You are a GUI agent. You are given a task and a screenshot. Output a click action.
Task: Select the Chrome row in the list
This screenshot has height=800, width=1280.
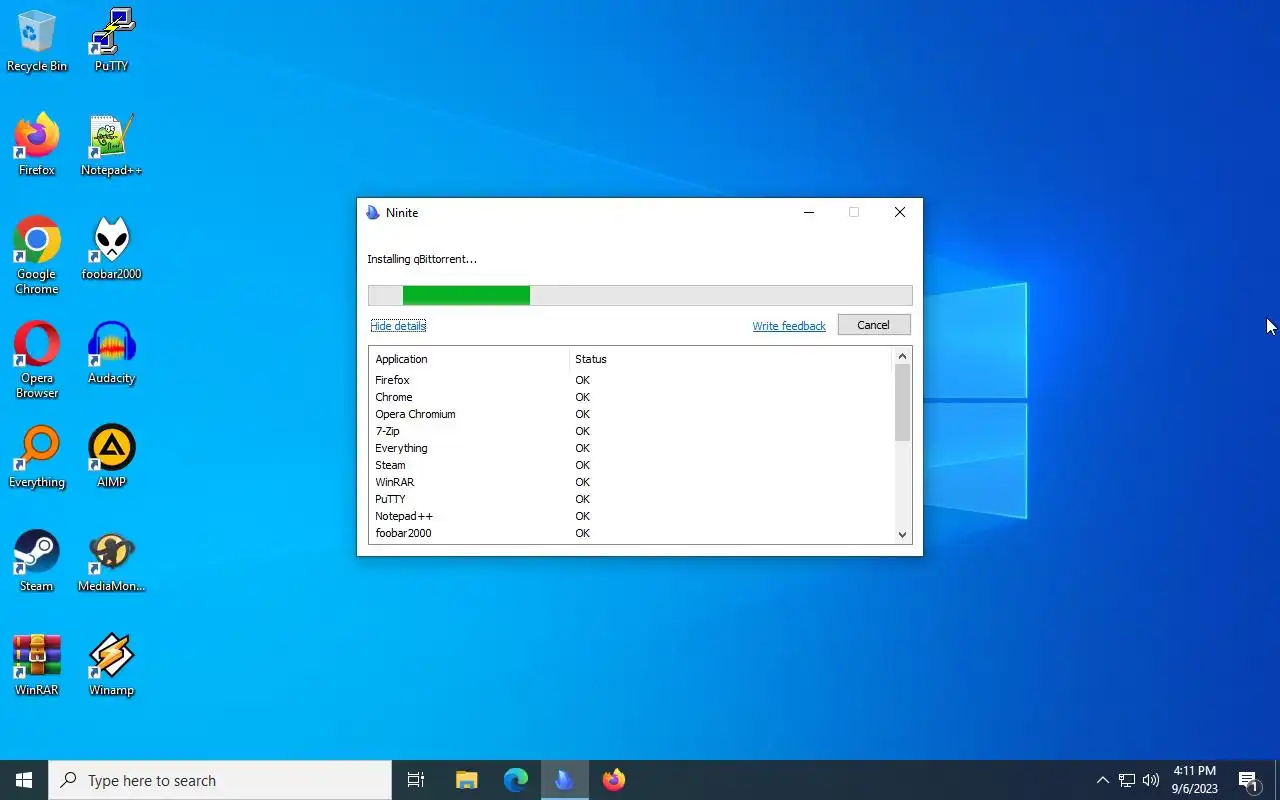point(630,397)
